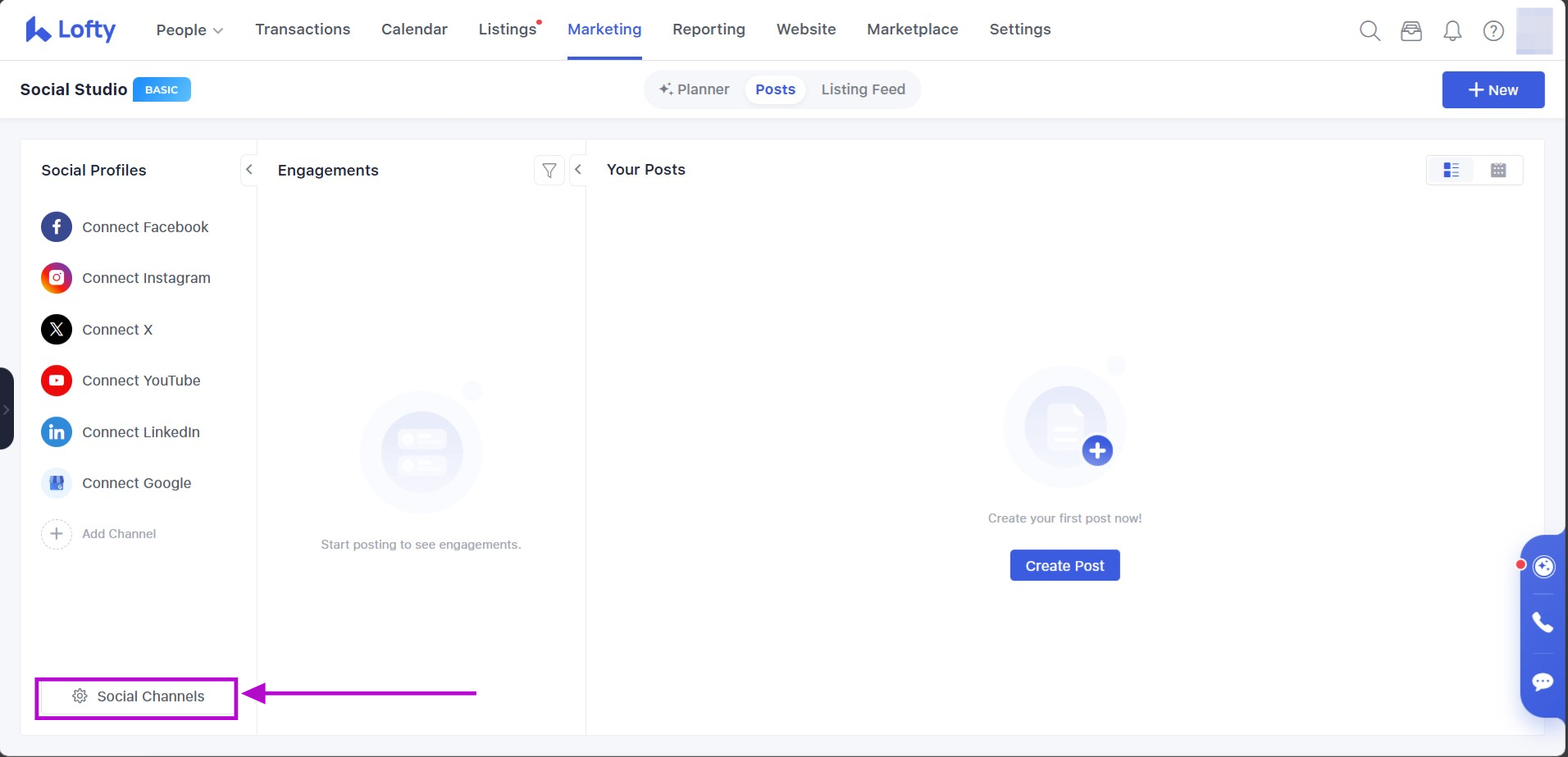Open Social Channels settings
Screen dimensions: 1568x757
pos(138,697)
